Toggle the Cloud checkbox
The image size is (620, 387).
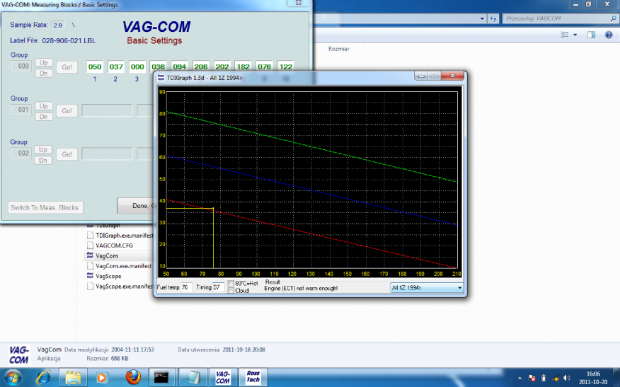point(231,291)
